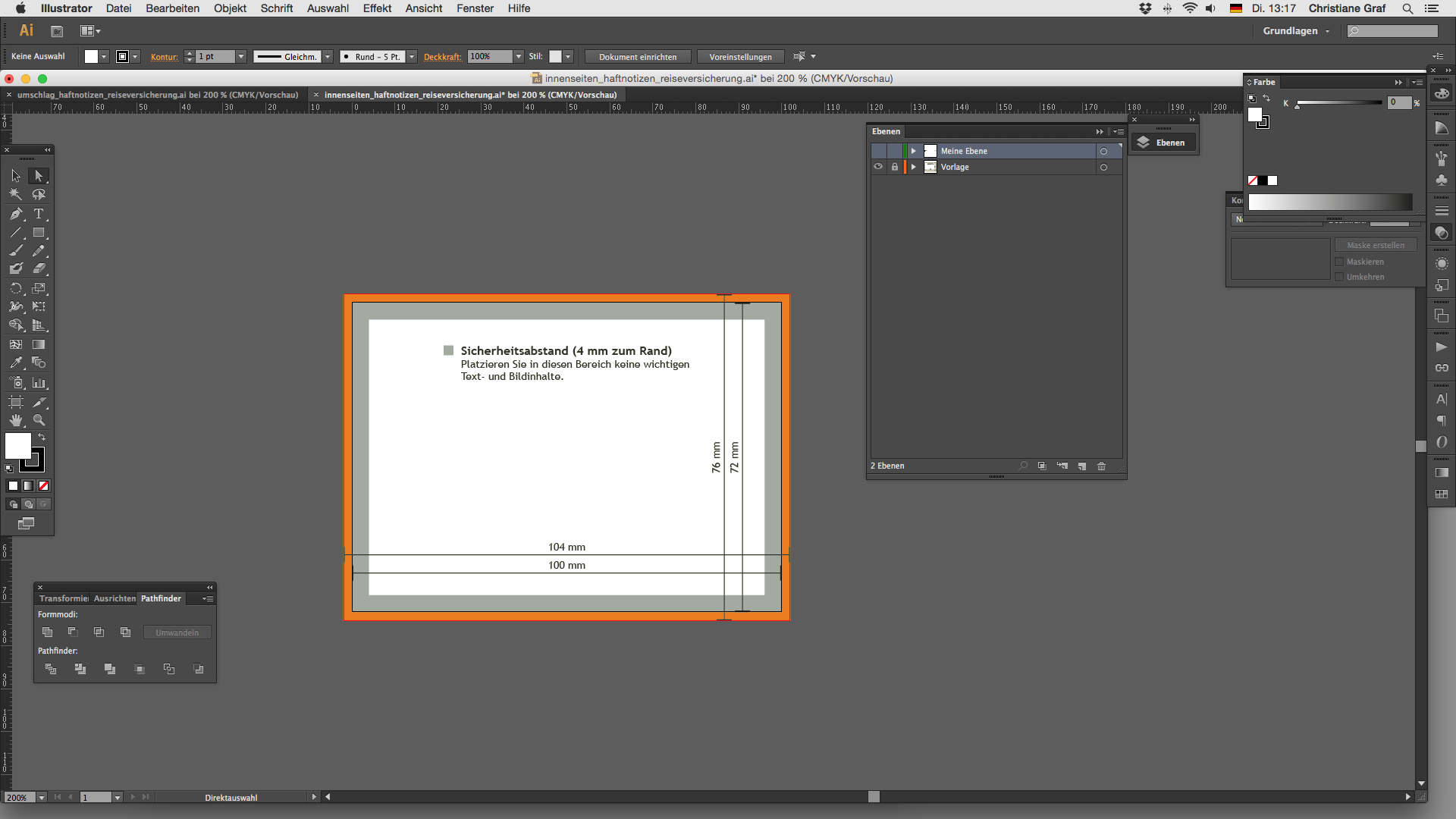Click the Hand pan tool
The height and width of the screenshot is (819, 1456).
pyautogui.click(x=16, y=420)
